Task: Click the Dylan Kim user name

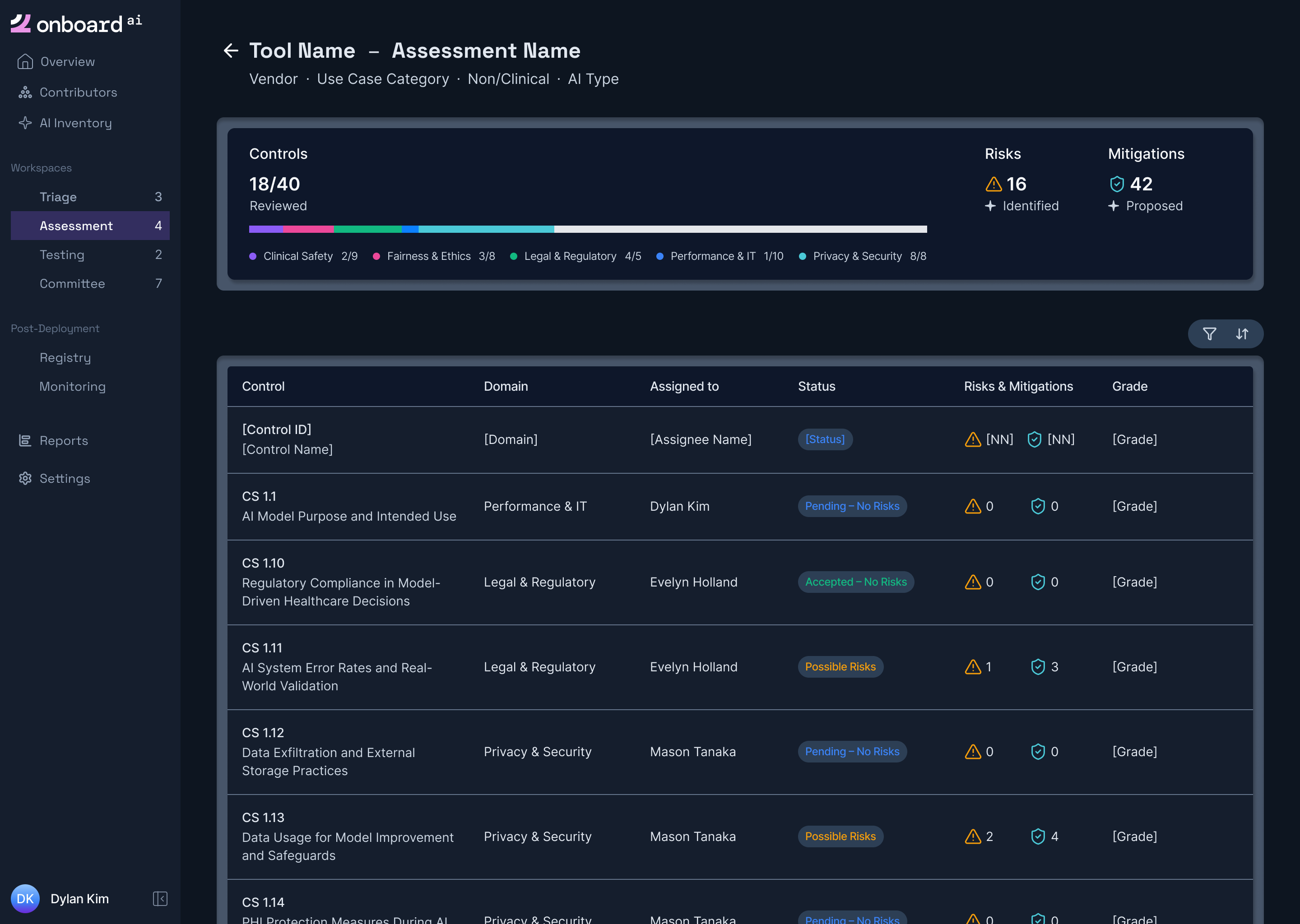Action: (80, 899)
